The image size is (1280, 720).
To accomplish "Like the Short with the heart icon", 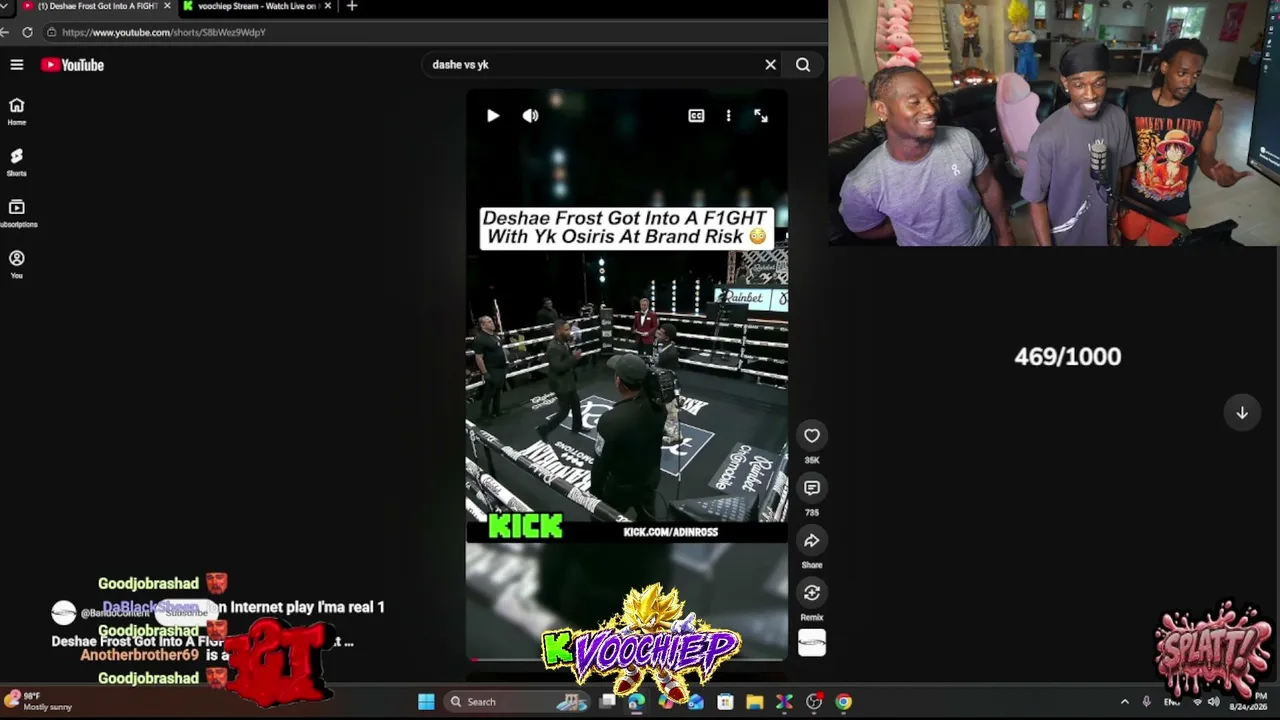I will click(x=812, y=436).
